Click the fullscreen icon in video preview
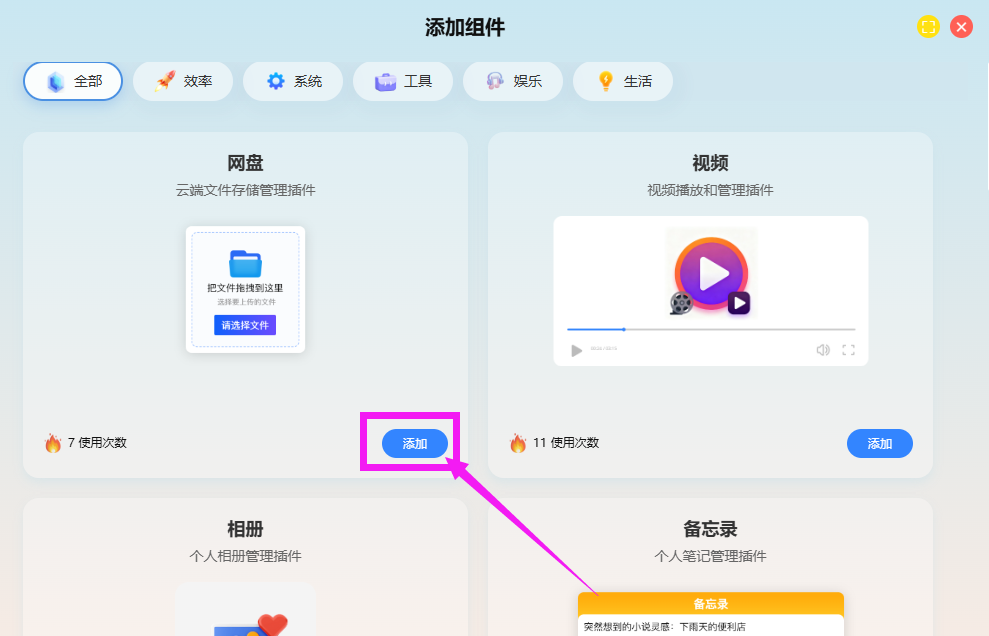The width and height of the screenshot is (989, 636). click(x=848, y=350)
